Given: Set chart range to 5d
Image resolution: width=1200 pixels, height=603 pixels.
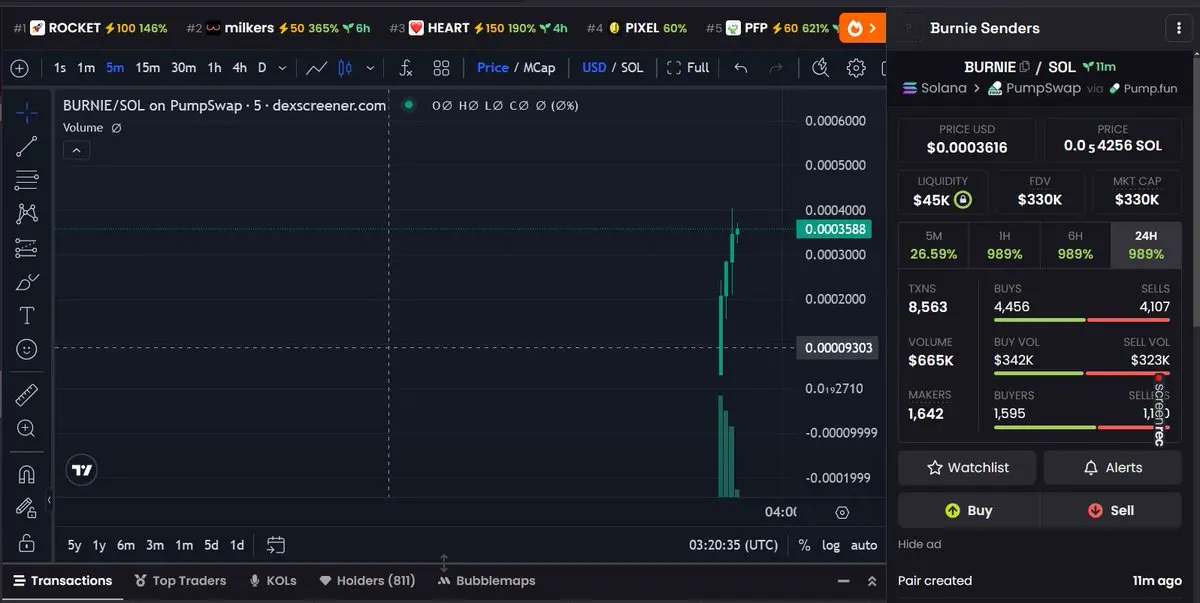Looking at the screenshot, I should [x=211, y=545].
